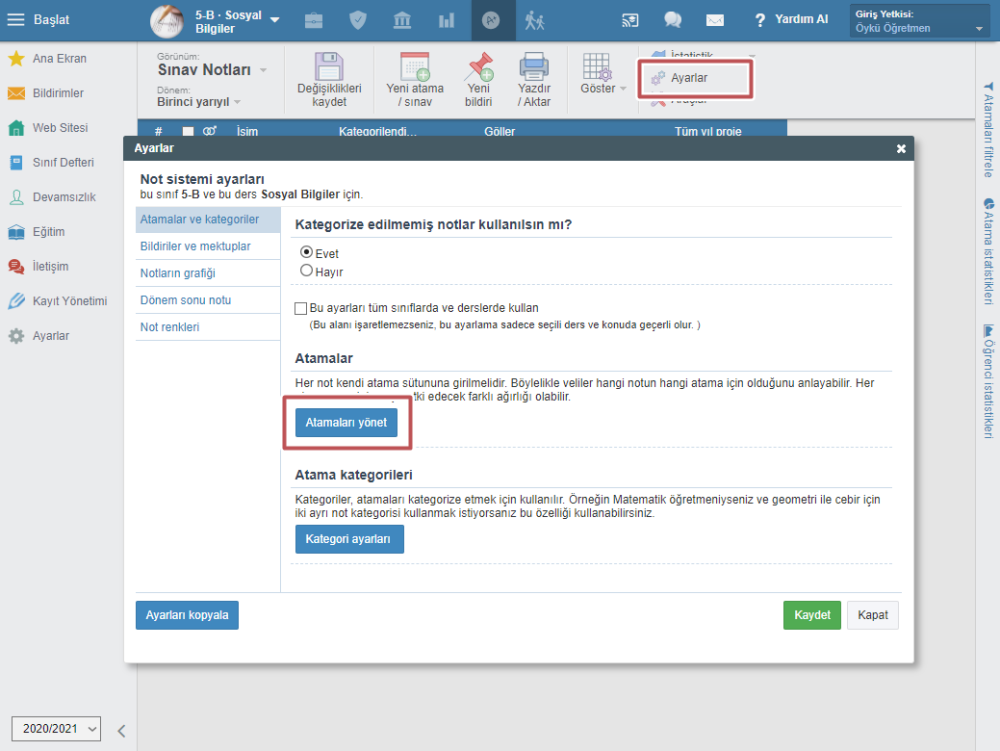
Task: Open the shield icon in top bar
Action: coord(358,20)
